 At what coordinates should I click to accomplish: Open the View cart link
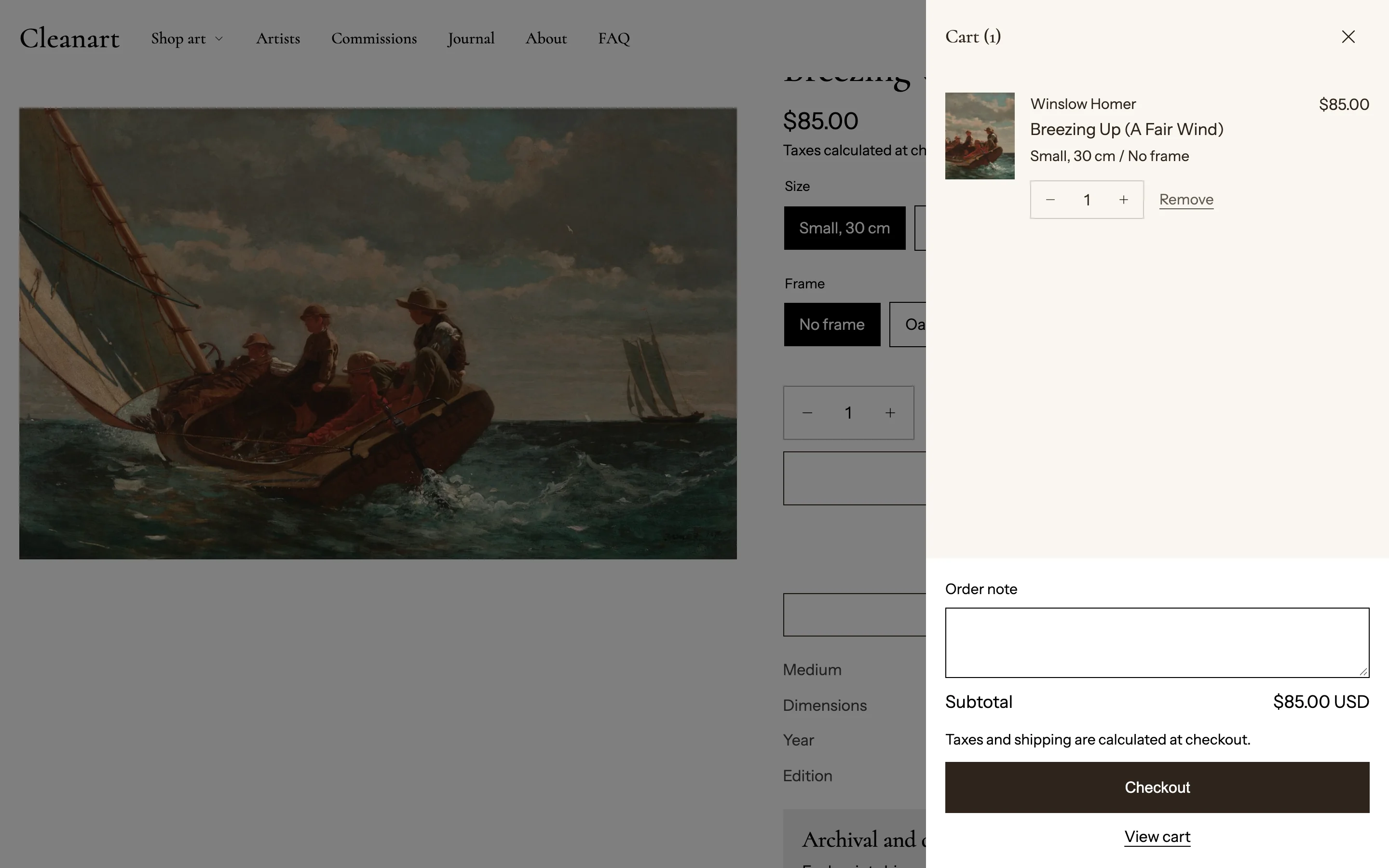tap(1157, 837)
